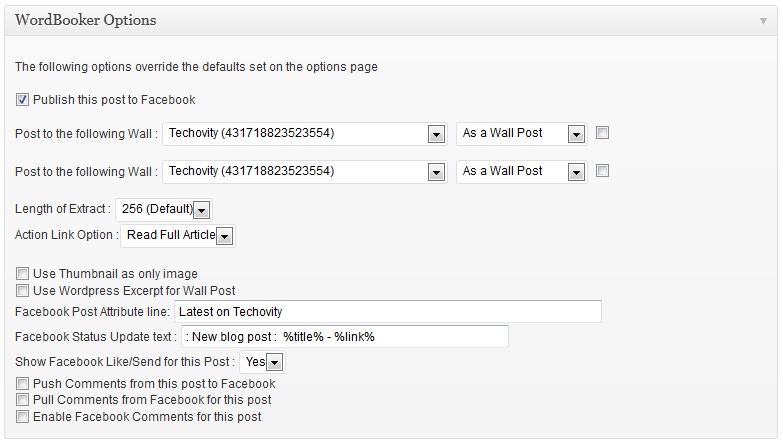Viewport: 783px width, 441px height.
Task: Click the WordBooker Options panel title
Action: click(x=86, y=20)
